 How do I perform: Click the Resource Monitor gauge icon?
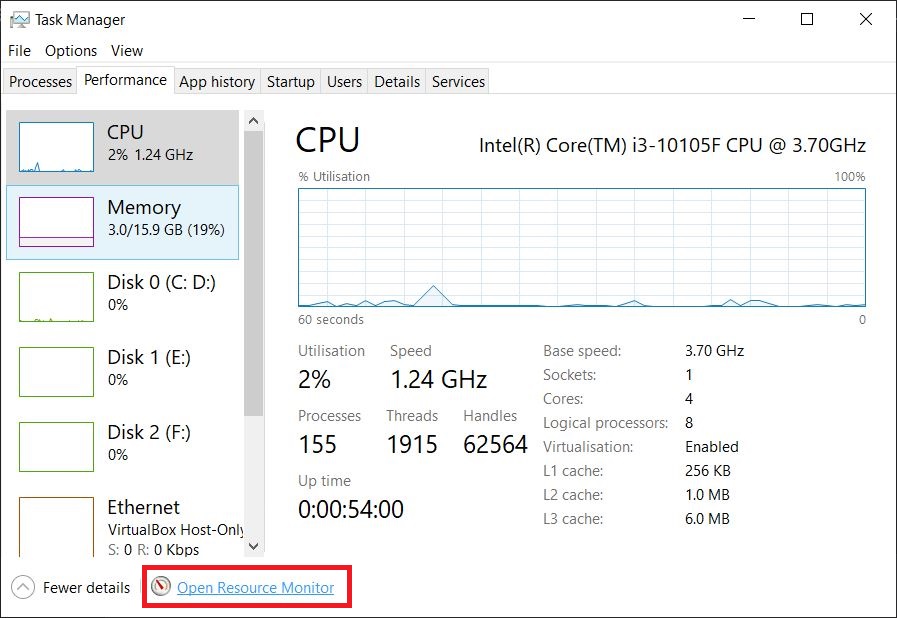(161, 587)
